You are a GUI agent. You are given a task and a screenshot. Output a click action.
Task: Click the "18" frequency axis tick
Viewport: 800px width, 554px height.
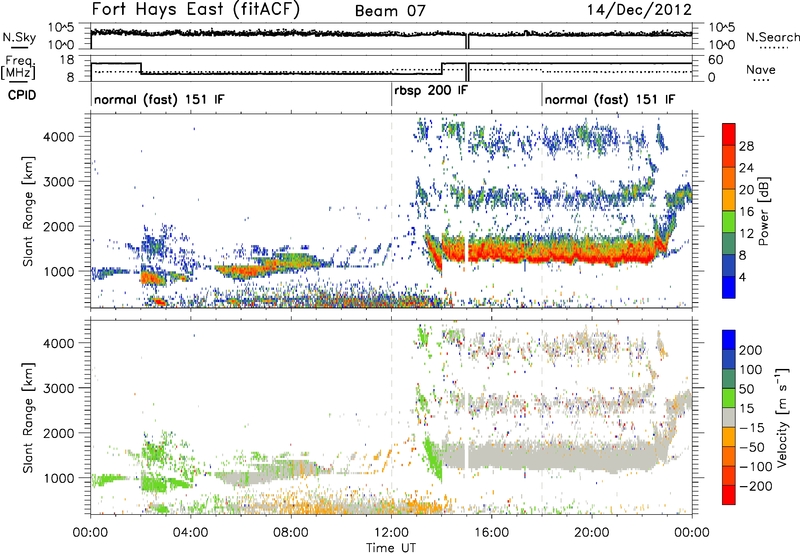point(66,60)
